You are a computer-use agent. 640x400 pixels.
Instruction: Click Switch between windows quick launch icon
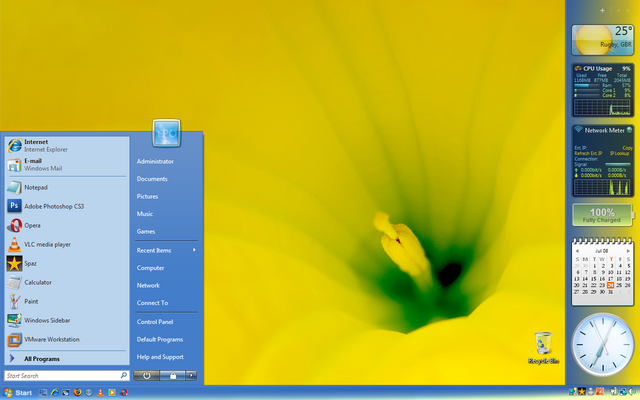coord(66,392)
